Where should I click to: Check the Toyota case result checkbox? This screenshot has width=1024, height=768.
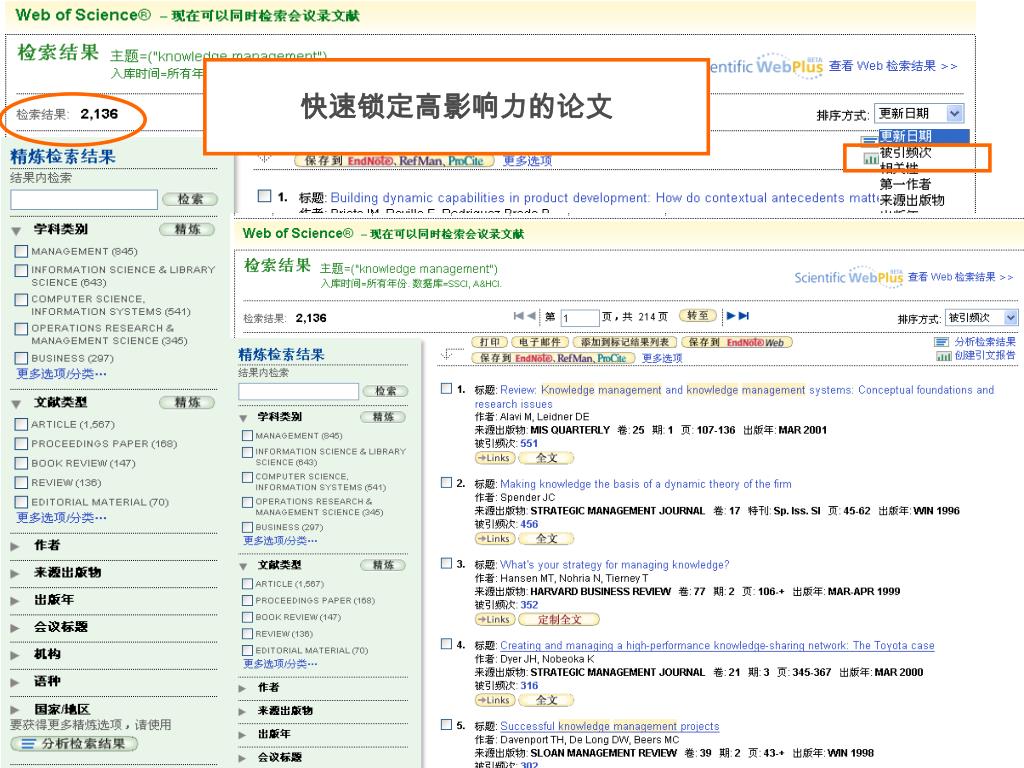coord(447,644)
